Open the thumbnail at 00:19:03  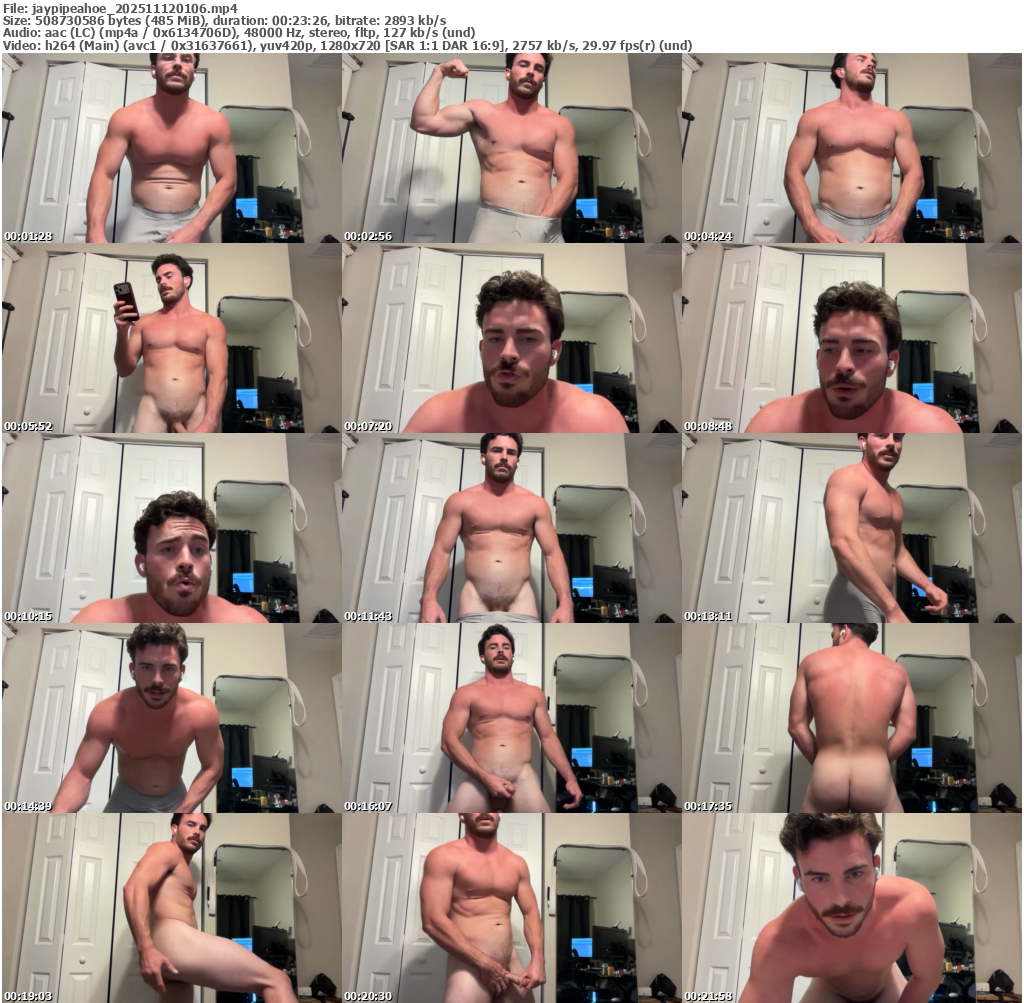pos(171,907)
